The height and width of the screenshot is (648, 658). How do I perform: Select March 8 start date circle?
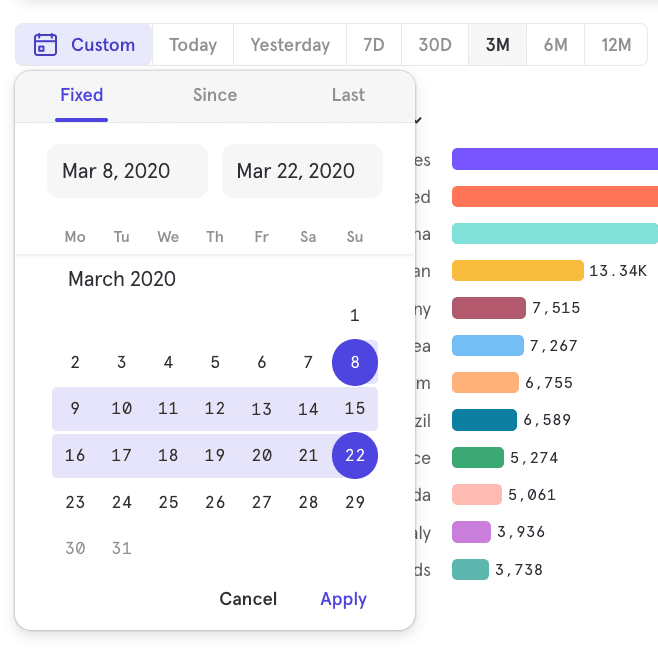pyautogui.click(x=355, y=362)
